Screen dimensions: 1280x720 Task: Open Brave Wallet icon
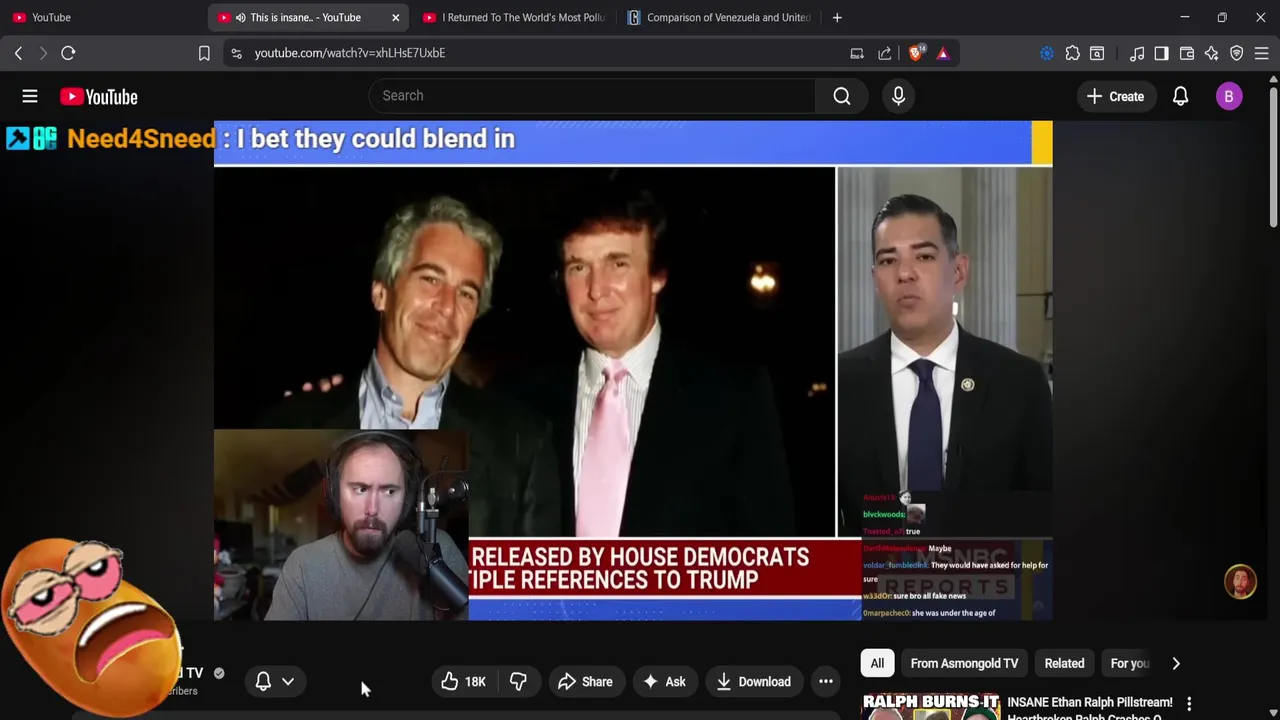(1187, 53)
